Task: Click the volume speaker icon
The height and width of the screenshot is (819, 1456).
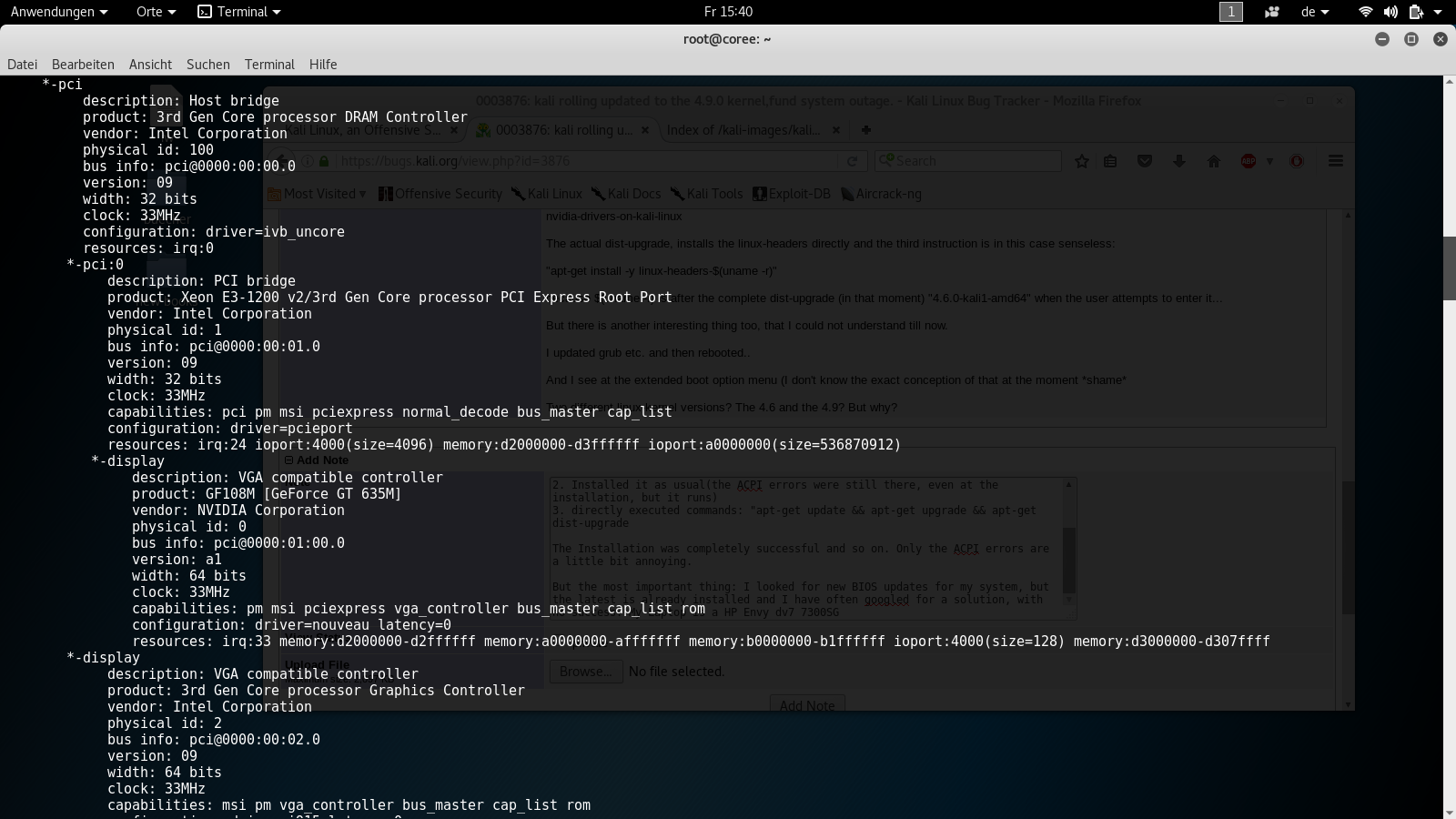Action: [x=1390, y=12]
